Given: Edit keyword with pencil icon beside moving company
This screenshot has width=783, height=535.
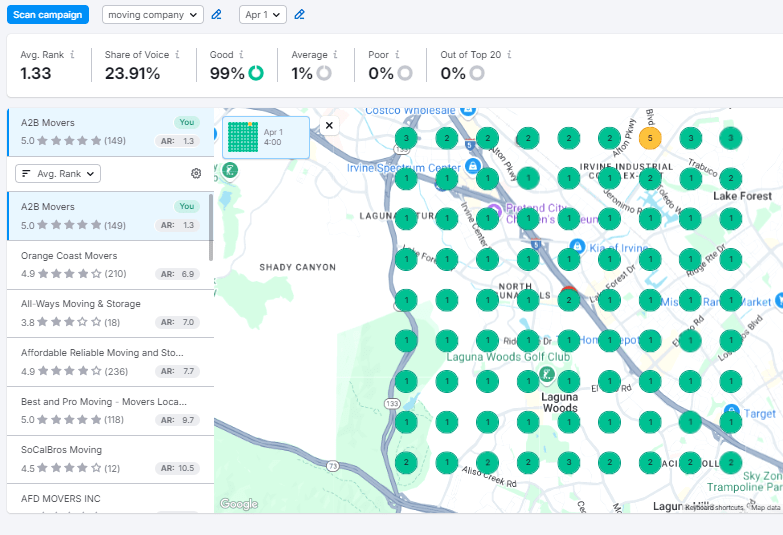Looking at the screenshot, I should pyautogui.click(x=216, y=14).
